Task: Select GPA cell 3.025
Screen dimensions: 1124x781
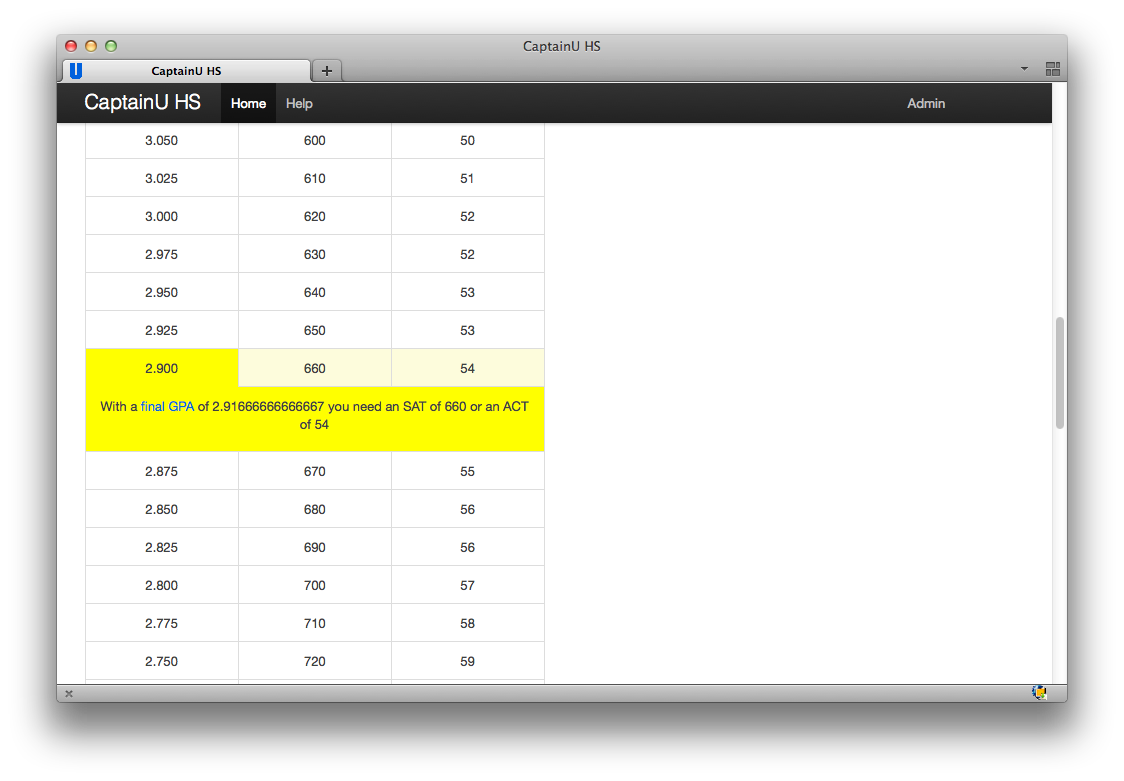Action: [162, 178]
